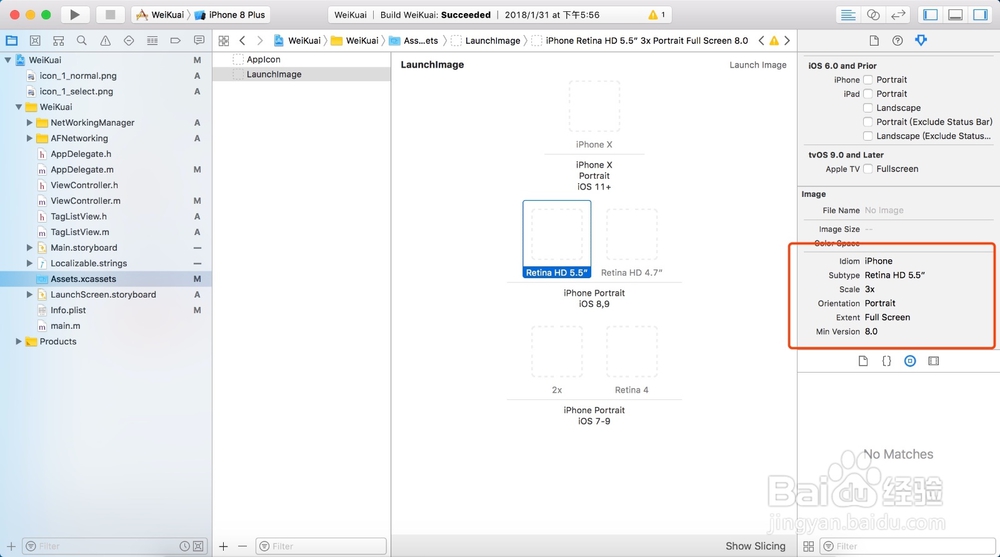Expand LaunchScreen.storyboard disclosure triangle
This screenshot has width=1000, height=557.
point(29,295)
